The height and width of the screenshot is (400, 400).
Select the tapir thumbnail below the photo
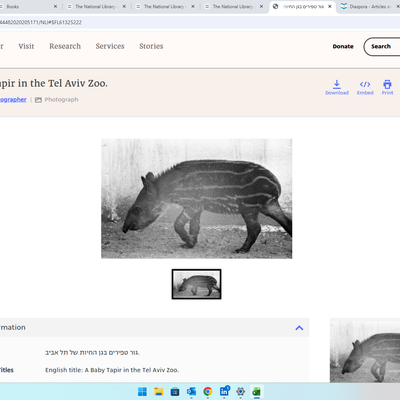(x=196, y=284)
